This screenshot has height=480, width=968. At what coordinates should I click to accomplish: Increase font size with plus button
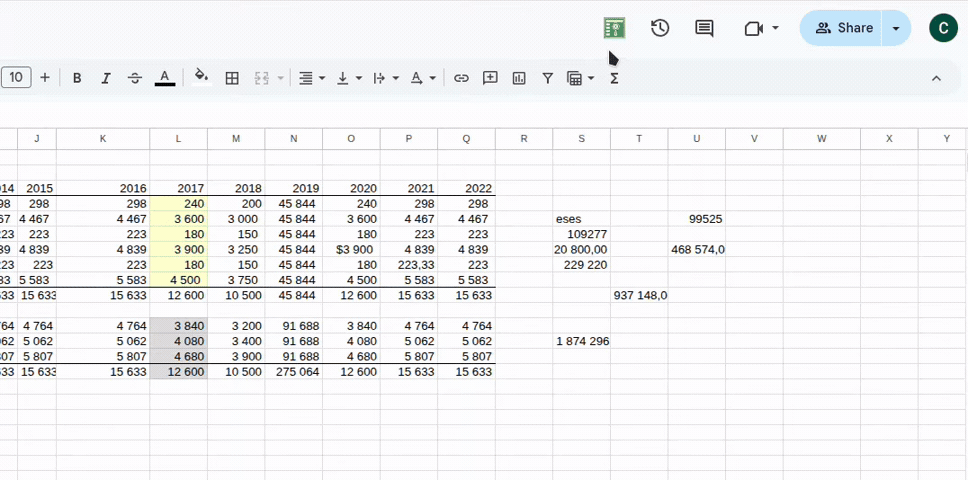(x=45, y=78)
